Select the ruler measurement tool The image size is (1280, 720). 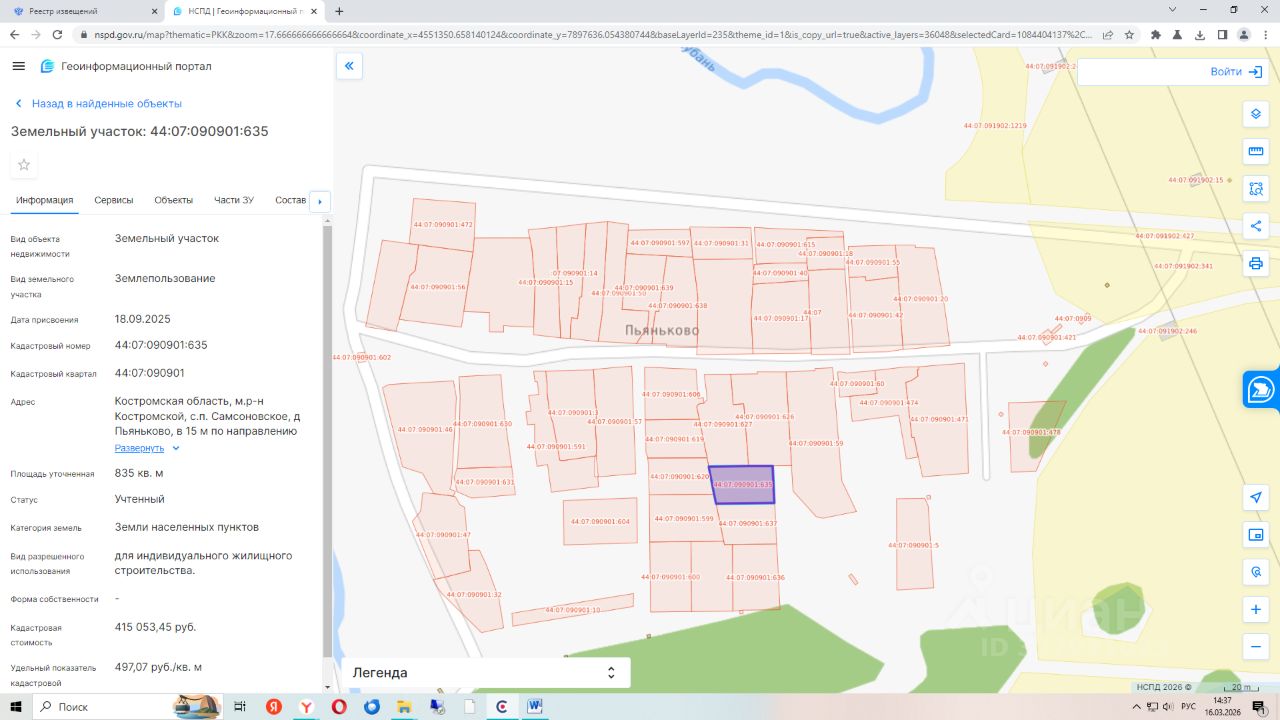1256,151
